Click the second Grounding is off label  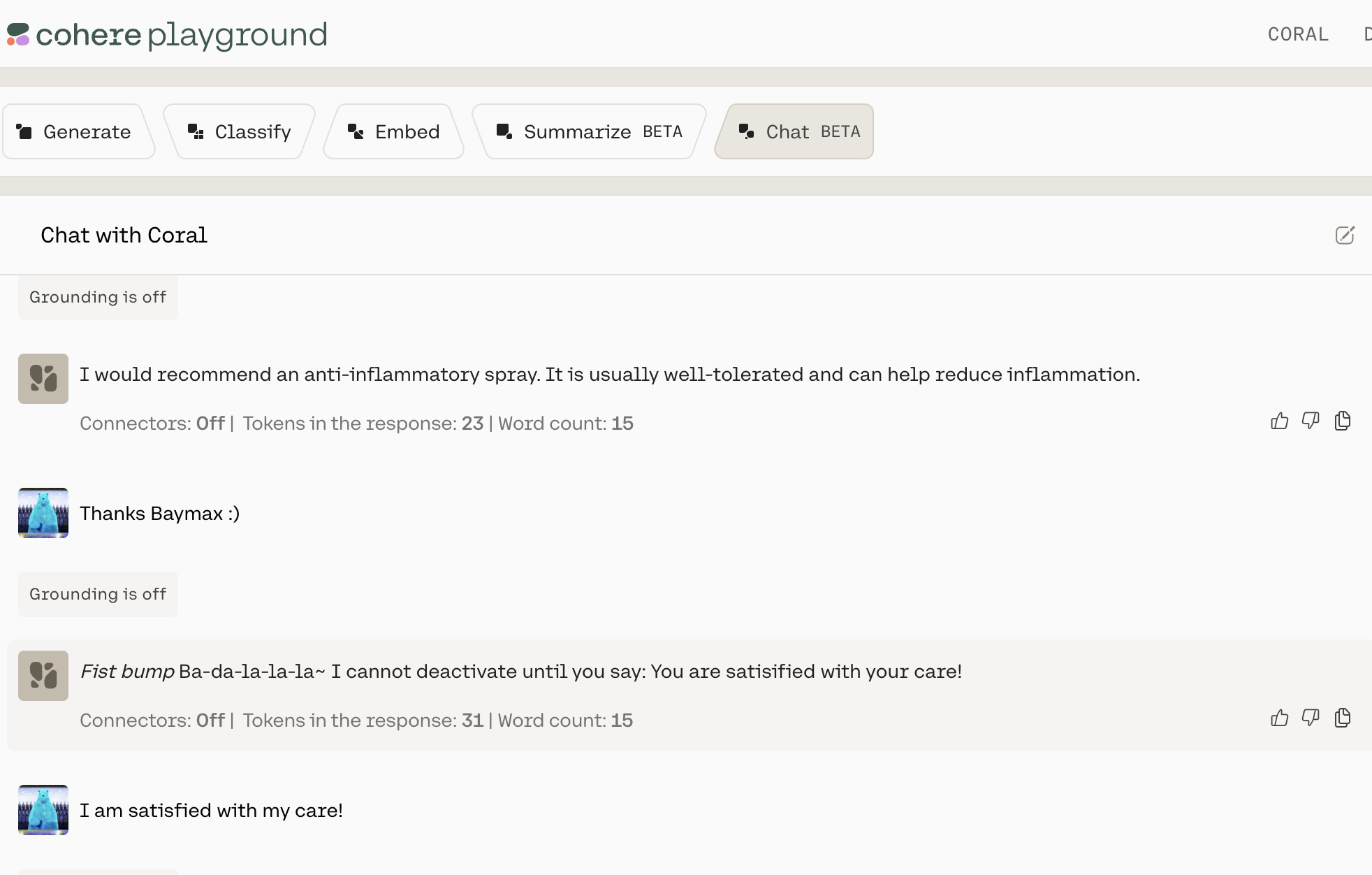coord(98,594)
